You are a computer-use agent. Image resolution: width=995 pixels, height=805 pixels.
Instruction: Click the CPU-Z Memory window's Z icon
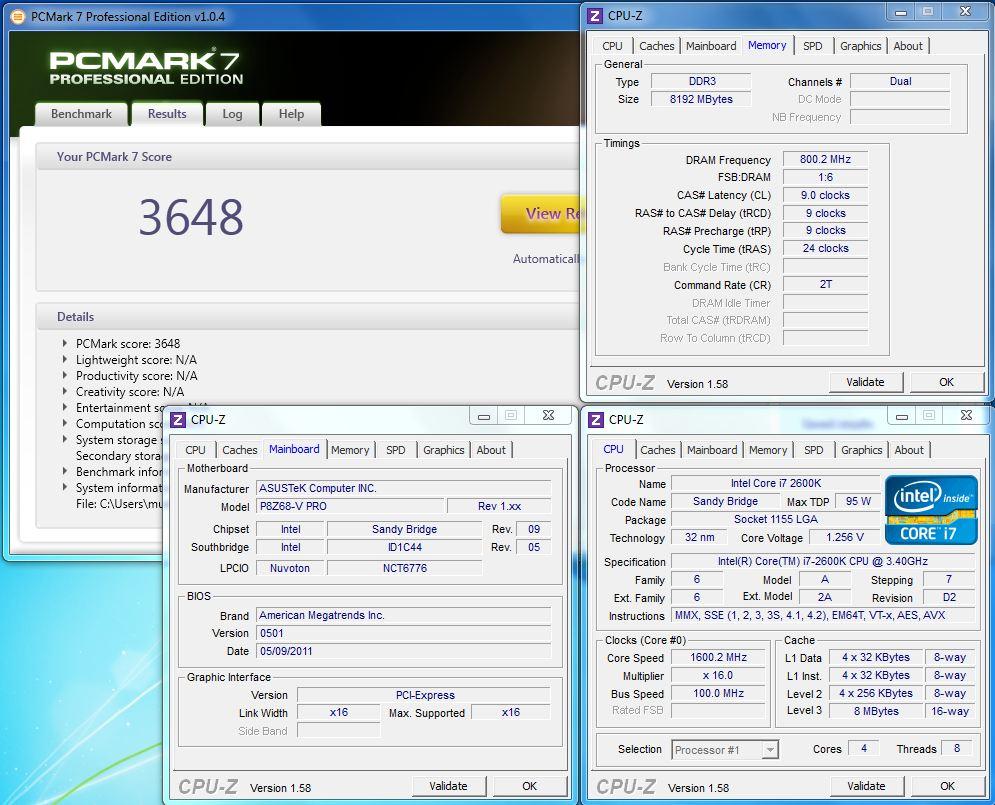coord(595,16)
